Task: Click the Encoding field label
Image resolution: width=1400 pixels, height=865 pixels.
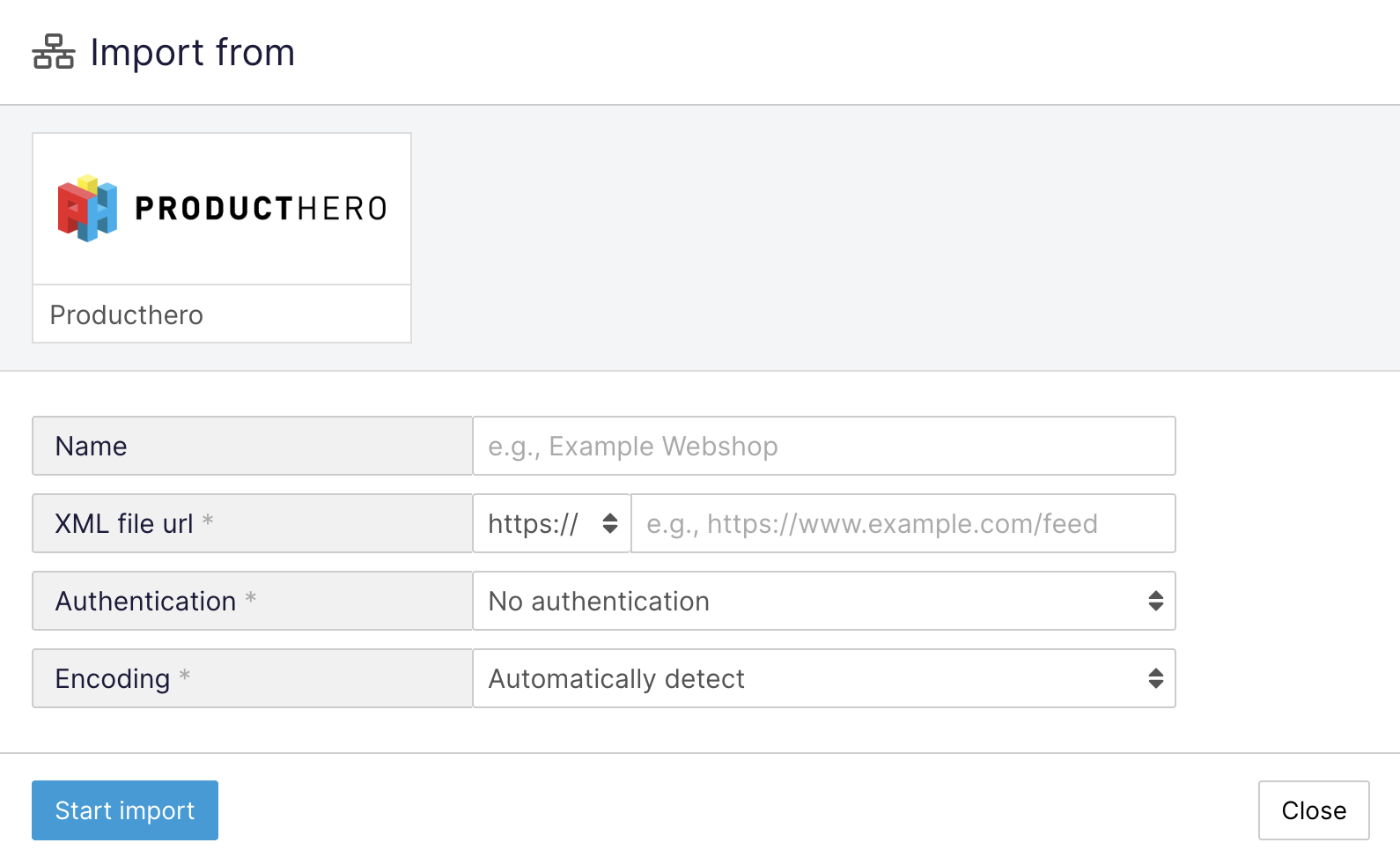Action: (113, 678)
